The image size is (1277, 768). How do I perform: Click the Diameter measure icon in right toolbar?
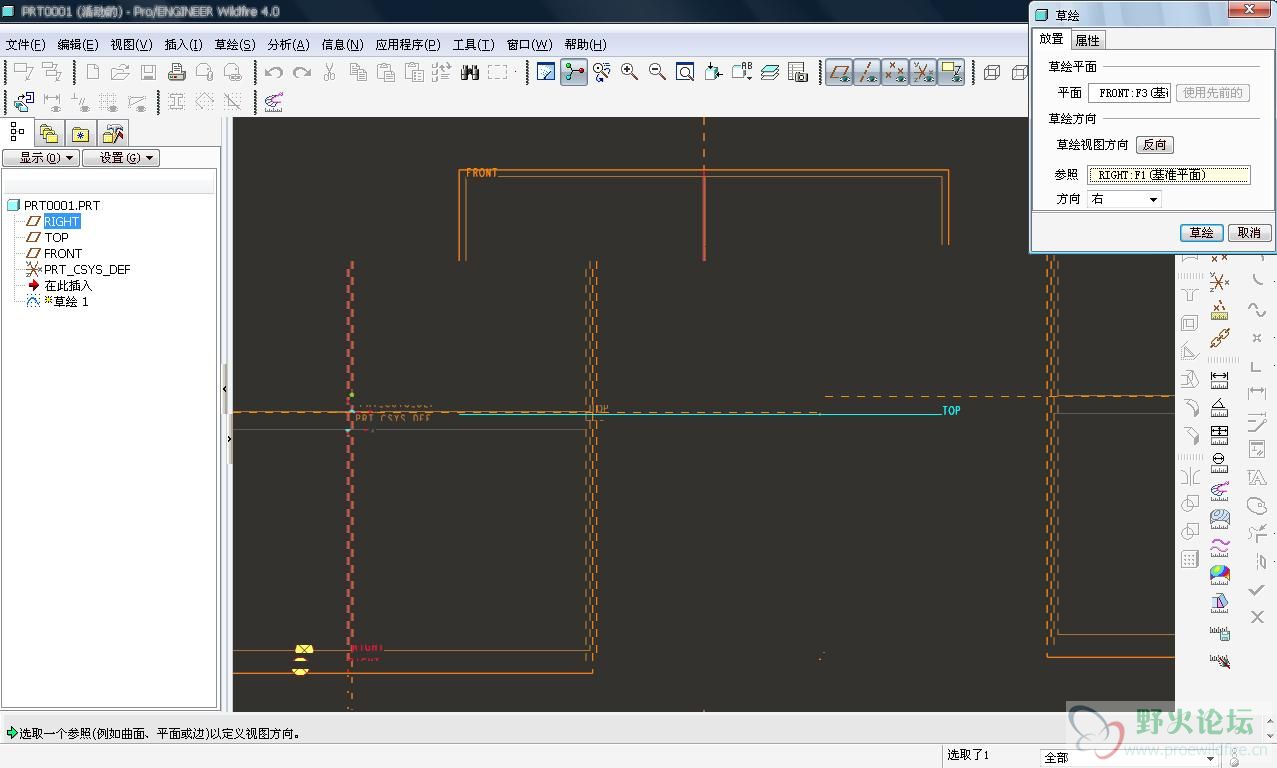(1219, 463)
